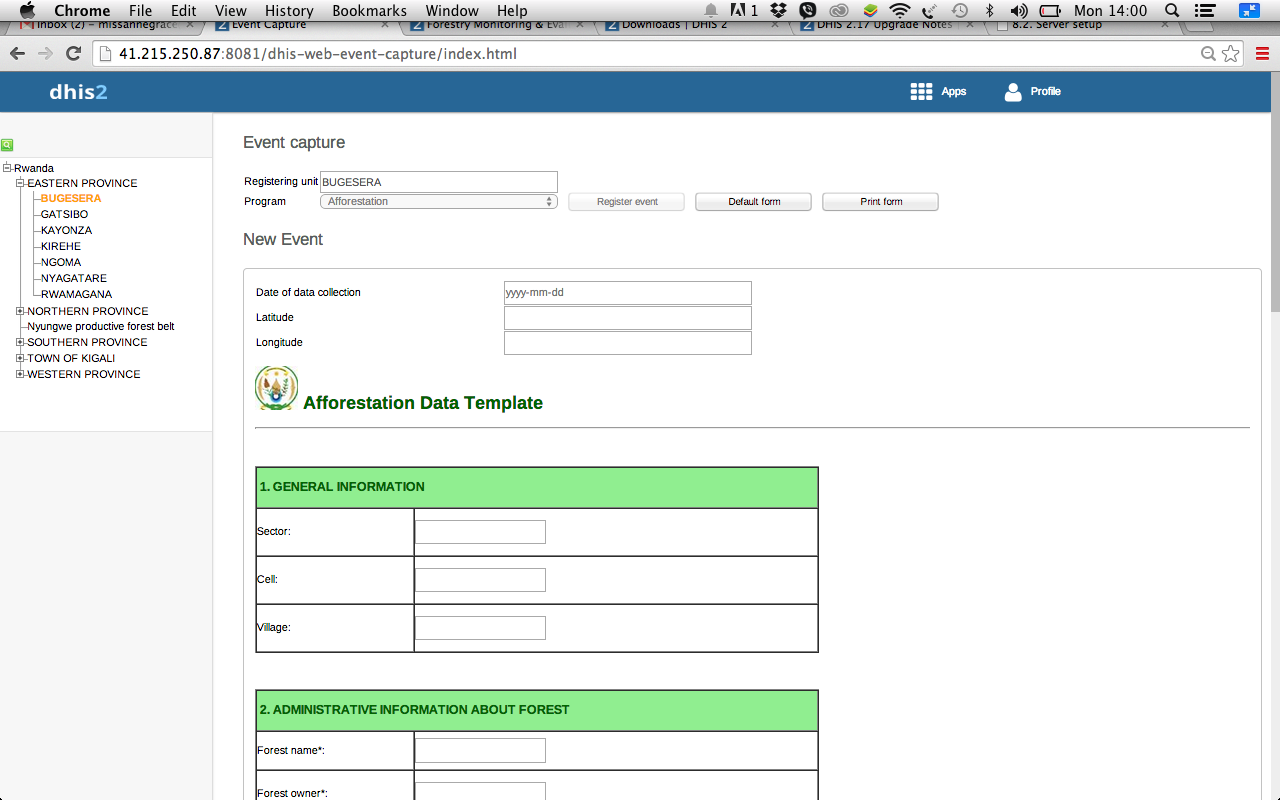Select NYAGATARE district
1280x800 pixels.
pyautogui.click(x=74, y=278)
